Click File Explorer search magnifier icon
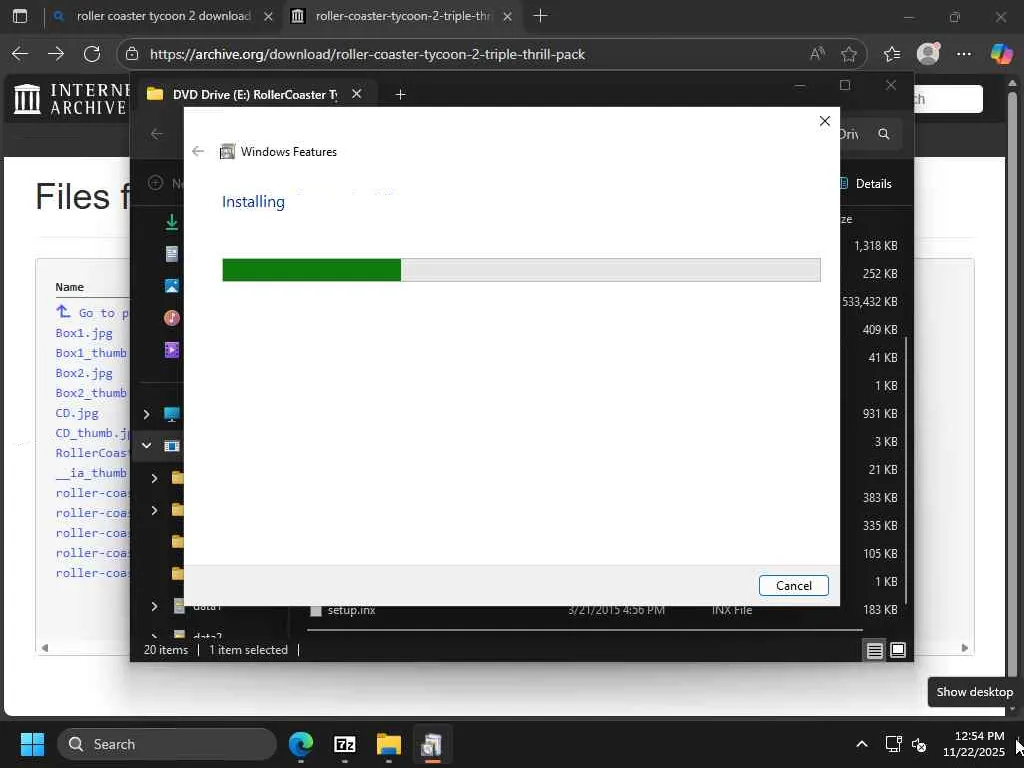Viewport: 1024px width, 768px height. click(x=884, y=134)
